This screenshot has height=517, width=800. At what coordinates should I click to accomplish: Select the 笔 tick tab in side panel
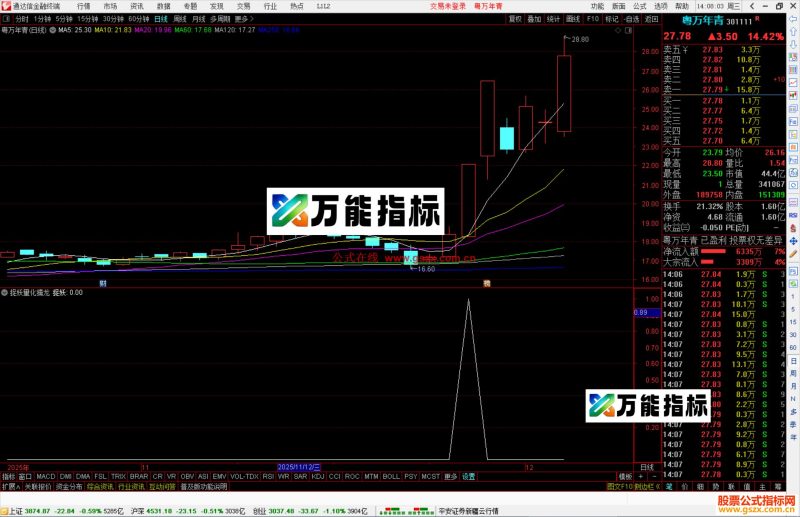(669, 486)
